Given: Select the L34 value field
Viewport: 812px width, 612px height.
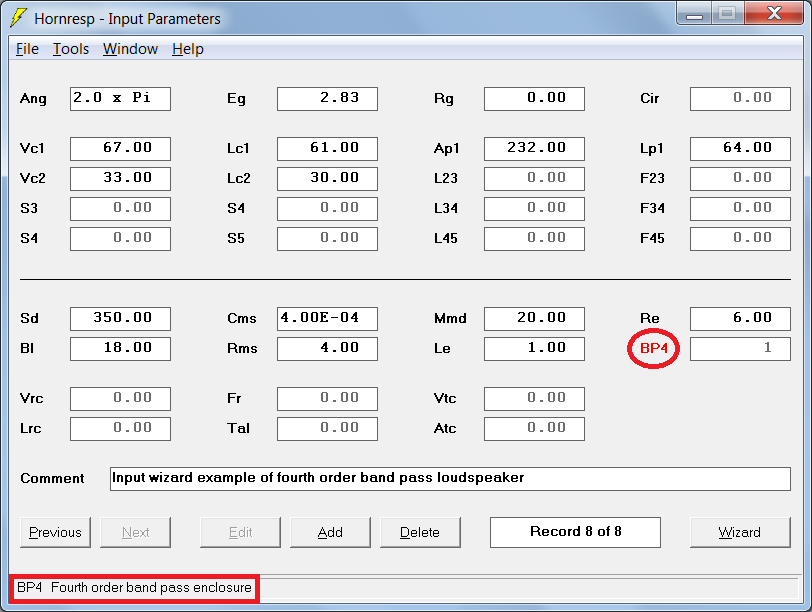Looking at the screenshot, I should point(534,209).
